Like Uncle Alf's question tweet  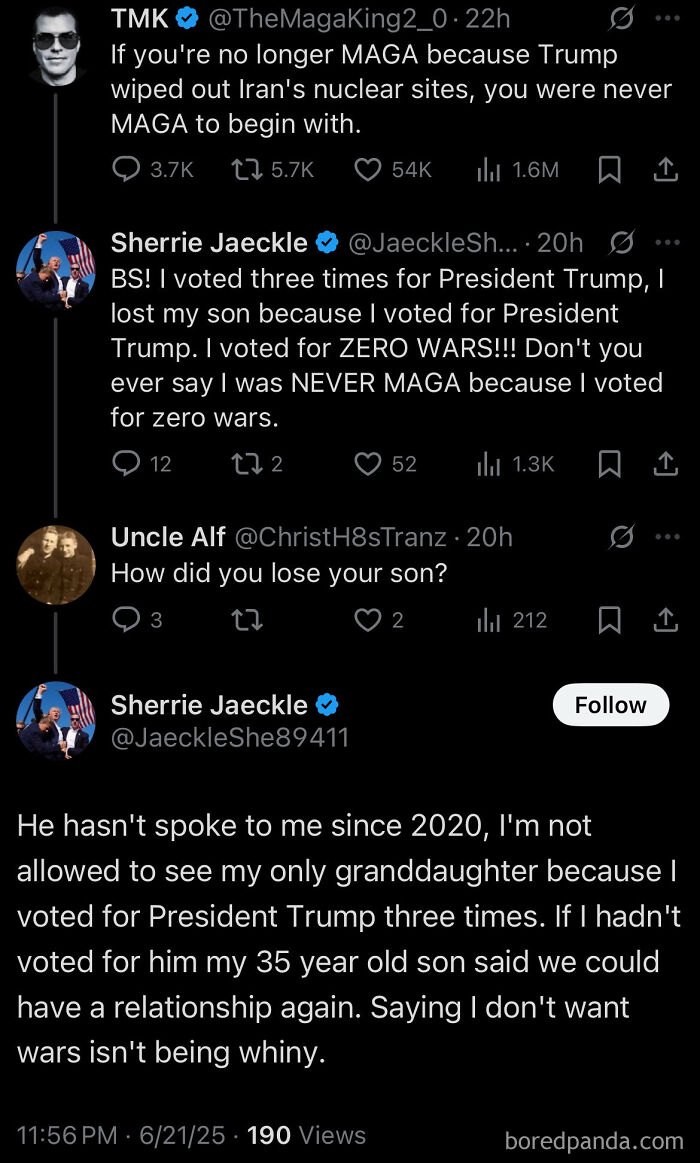(368, 621)
